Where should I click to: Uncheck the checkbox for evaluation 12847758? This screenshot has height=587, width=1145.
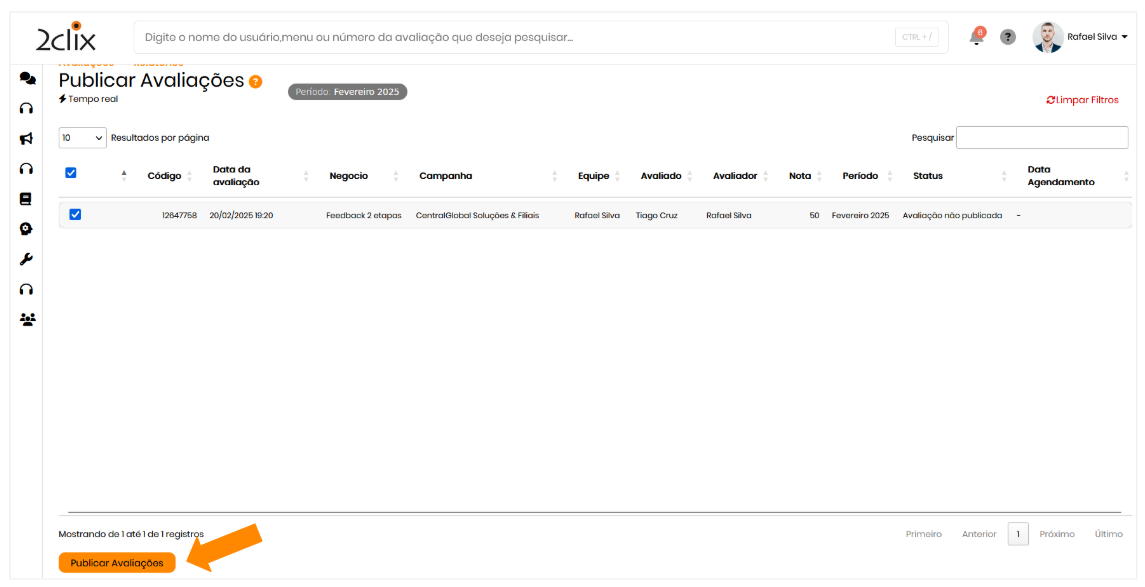coord(75,214)
